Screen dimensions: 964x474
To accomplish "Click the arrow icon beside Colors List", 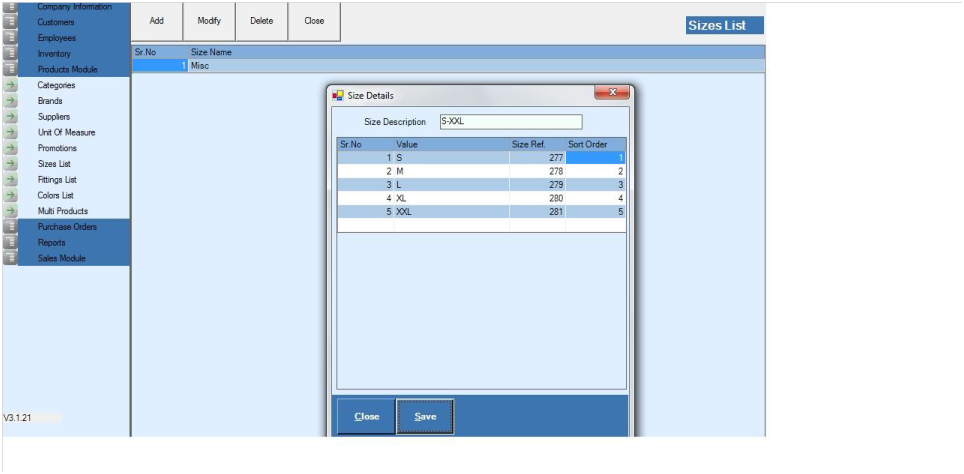I will point(10,196).
